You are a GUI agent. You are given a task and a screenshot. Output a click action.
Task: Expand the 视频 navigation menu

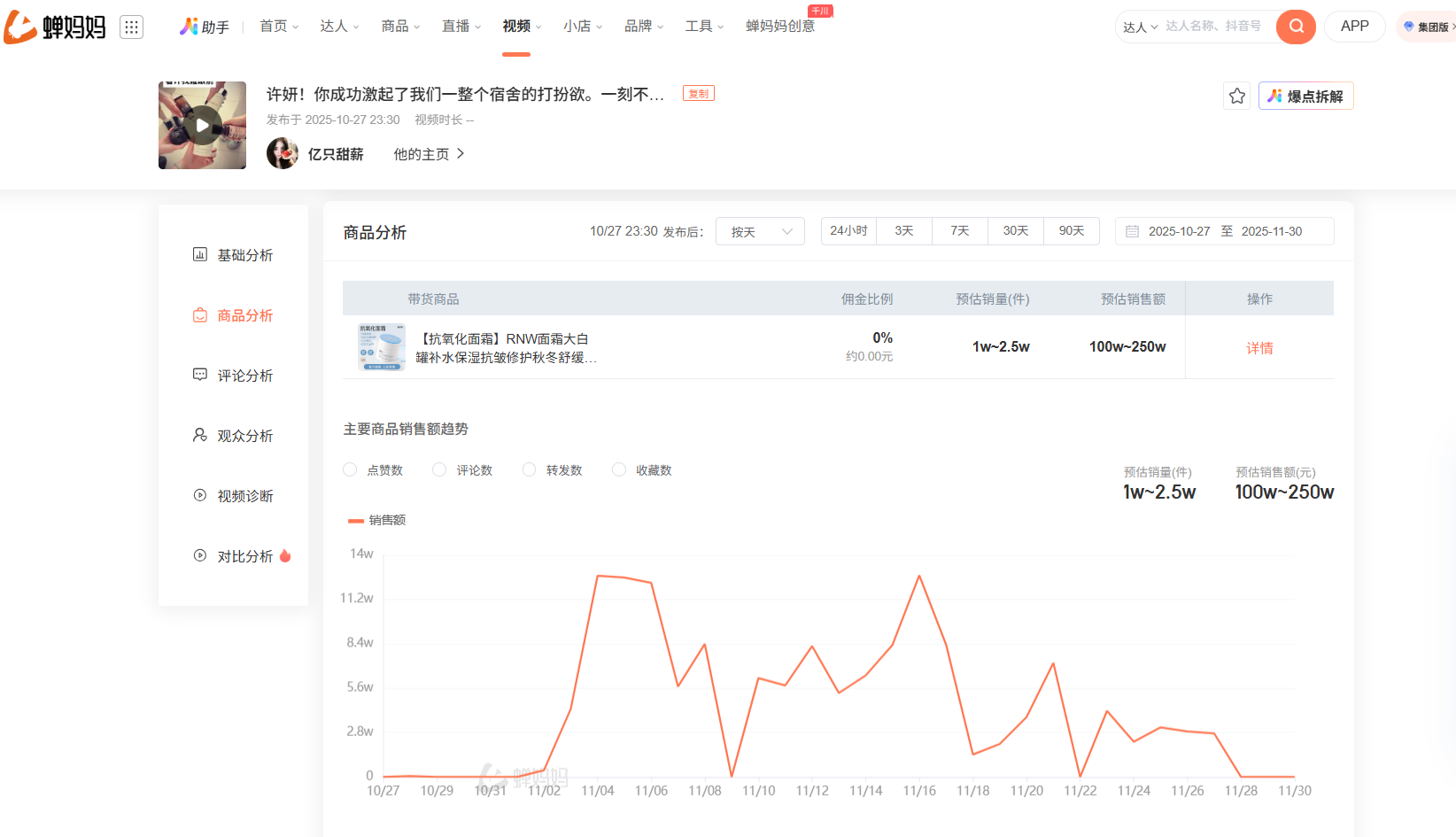521,27
